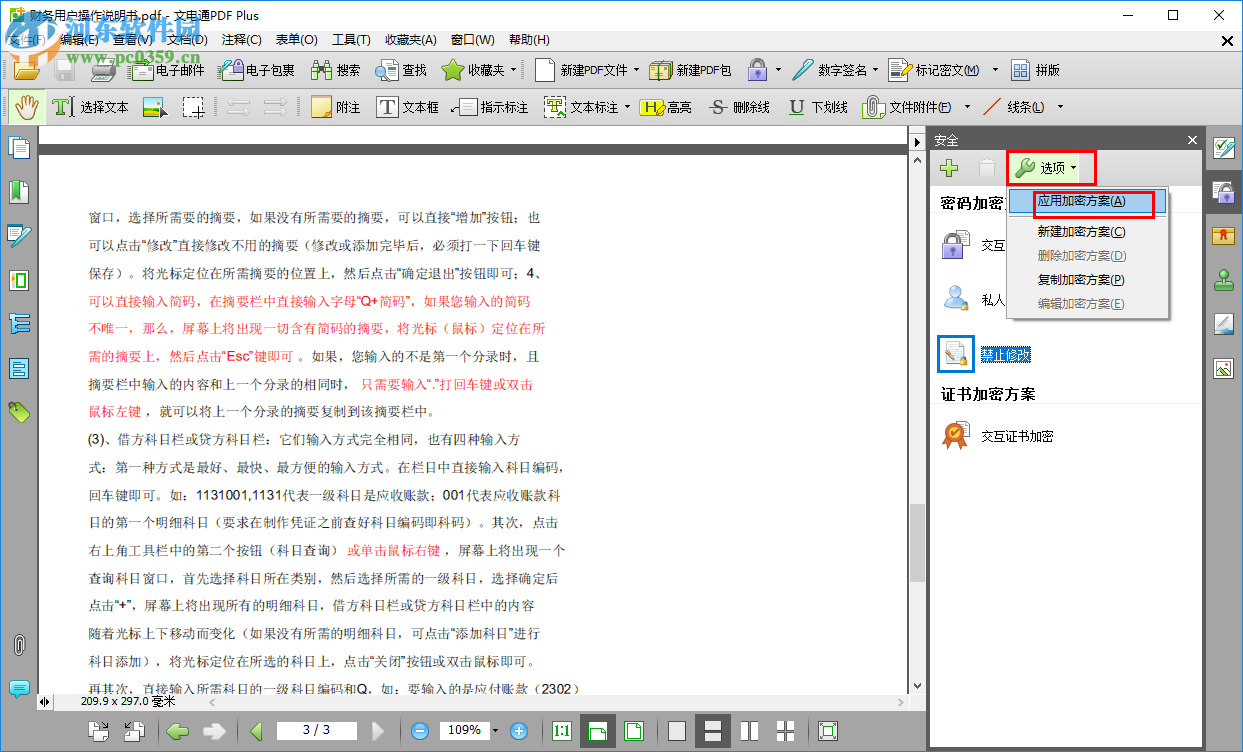
Task: Click the 查找 find button
Action: point(401,70)
